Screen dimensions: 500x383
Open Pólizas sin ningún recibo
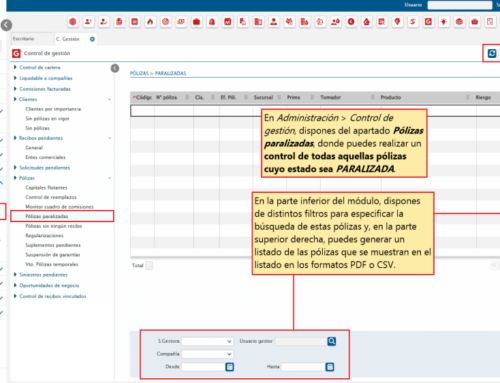(54, 226)
